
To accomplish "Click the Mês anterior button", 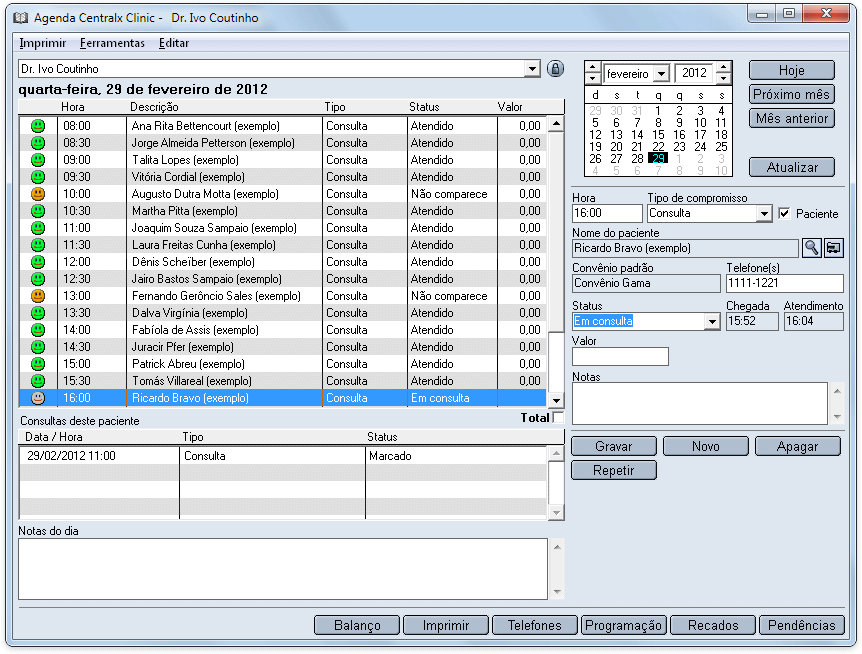I will coord(792,119).
